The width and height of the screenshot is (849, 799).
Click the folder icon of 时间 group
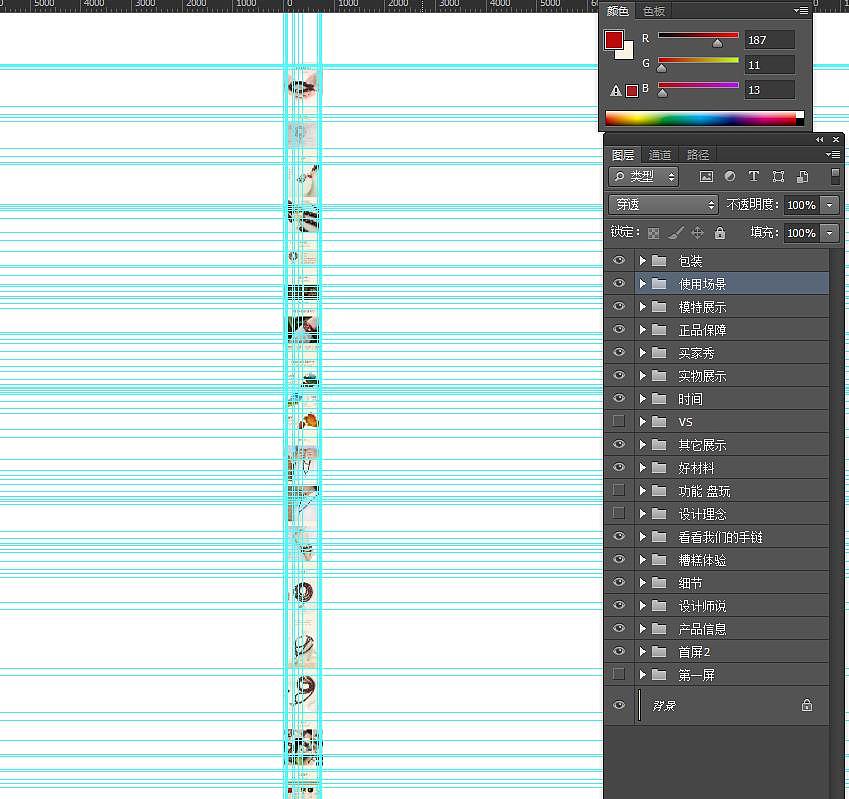659,399
